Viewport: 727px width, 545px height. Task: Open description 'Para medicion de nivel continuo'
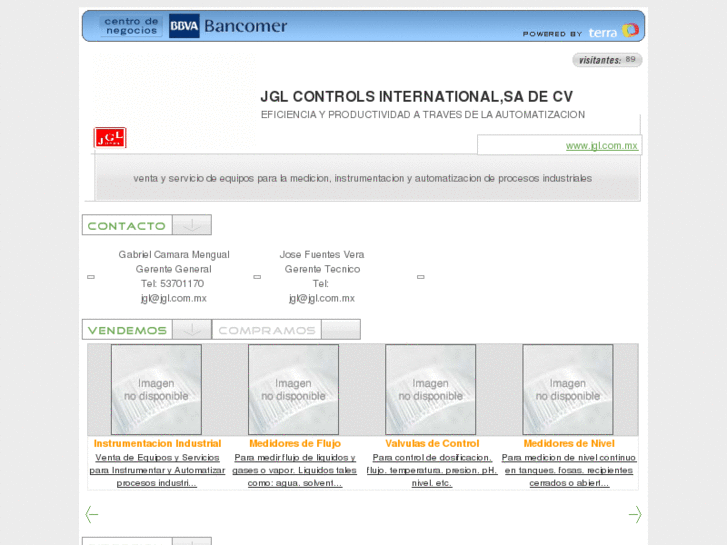569,470
